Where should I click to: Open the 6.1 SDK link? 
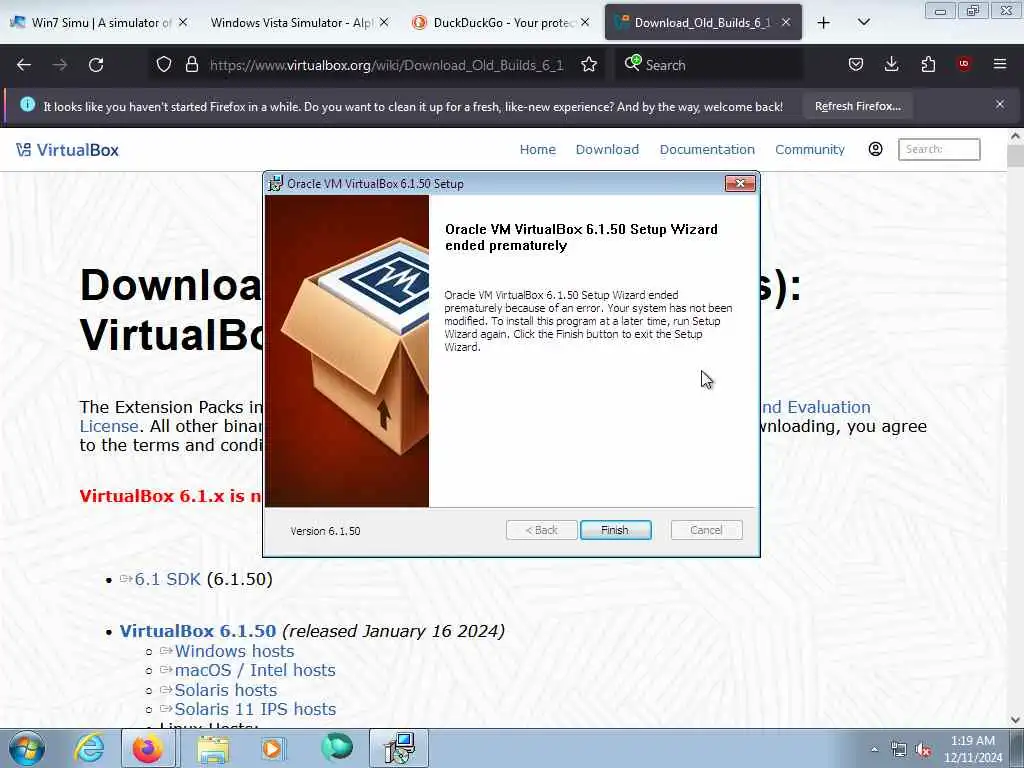click(x=167, y=579)
